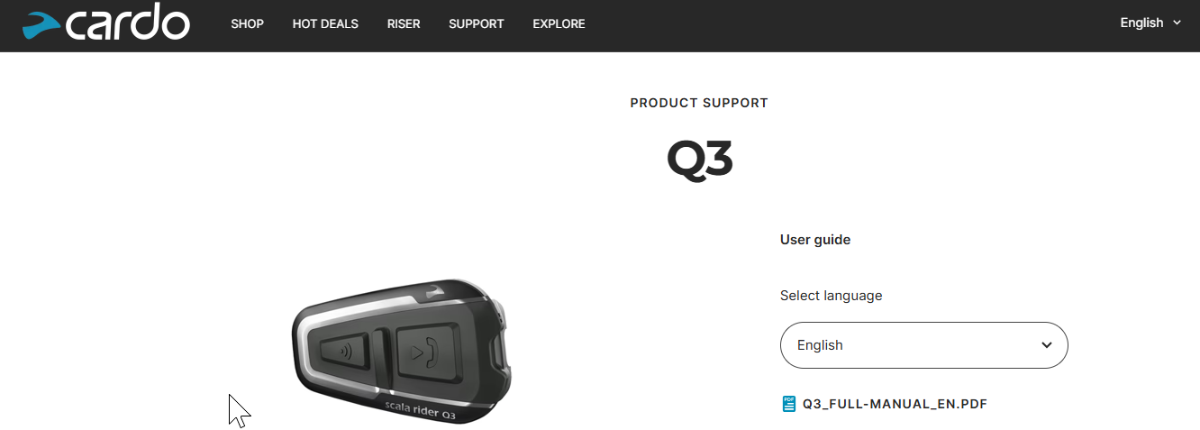Go to the RISER page

403,24
